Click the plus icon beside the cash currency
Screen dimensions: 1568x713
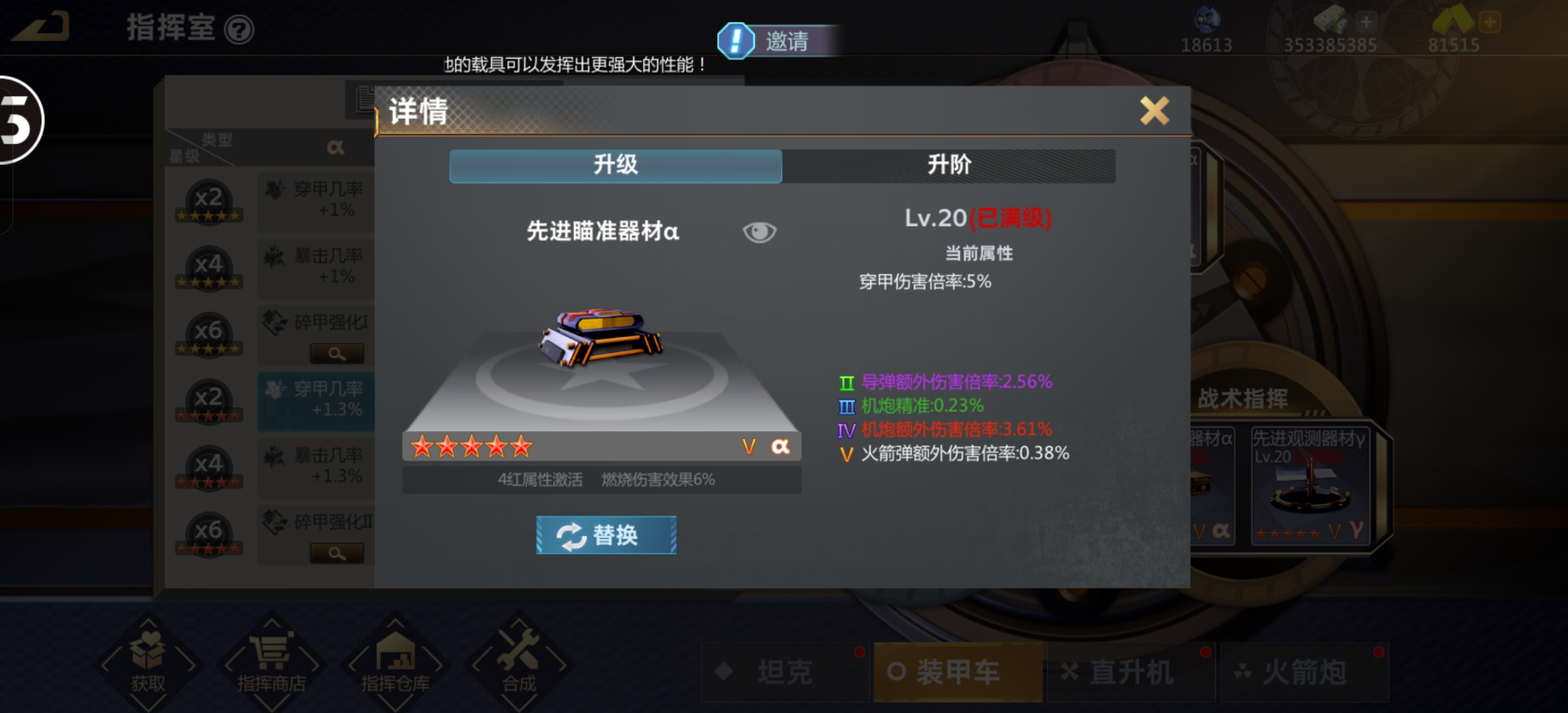[x=1366, y=22]
